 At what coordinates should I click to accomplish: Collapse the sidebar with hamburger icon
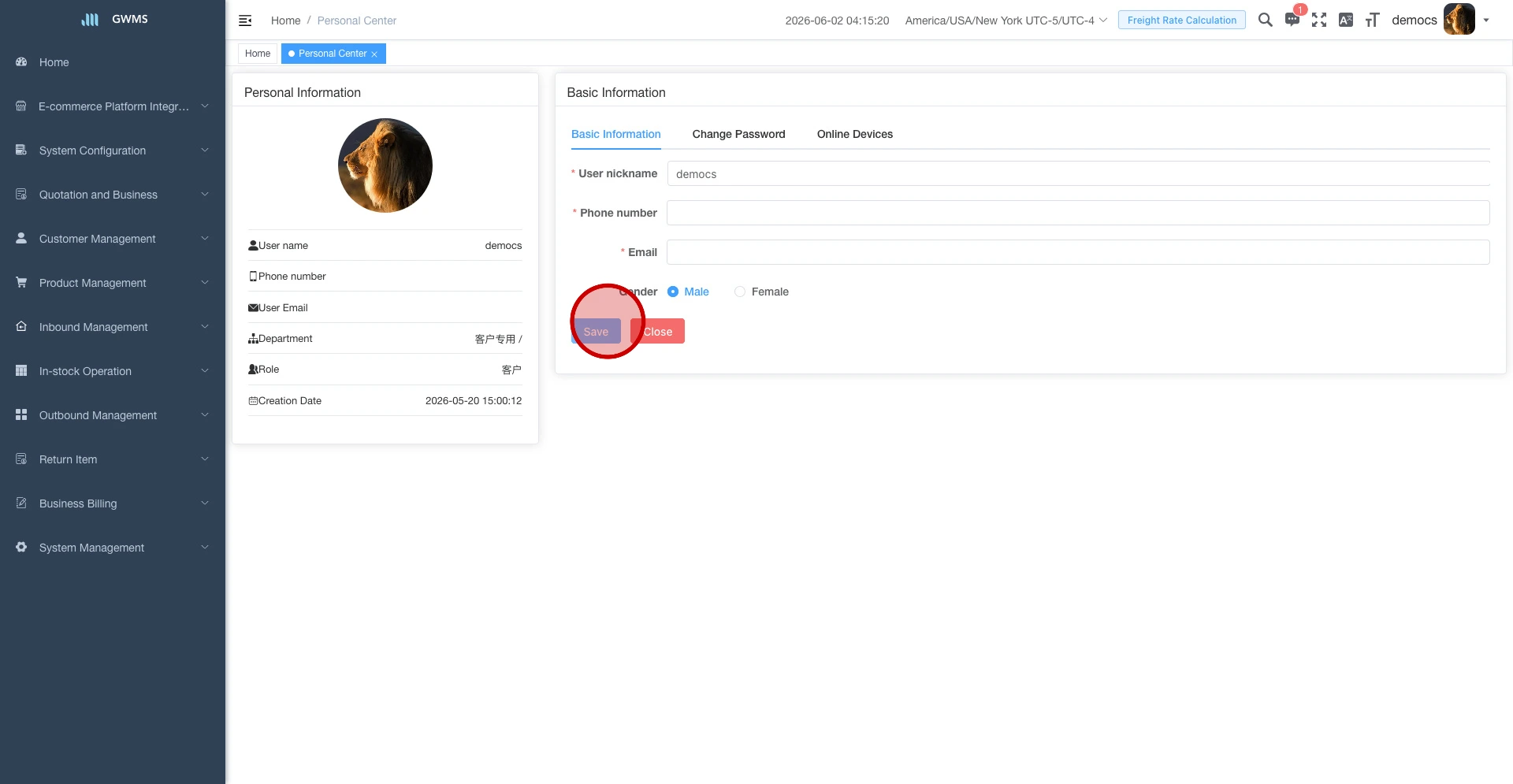pyautogui.click(x=245, y=20)
